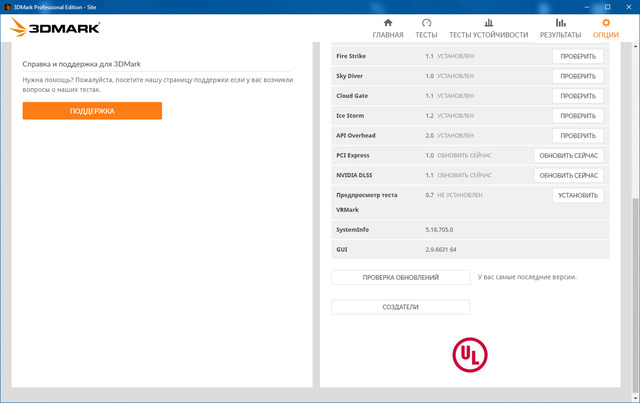Verify Cloud Gate with Проверить button
Viewport: 640px width, 403px height.
point(578,96)
